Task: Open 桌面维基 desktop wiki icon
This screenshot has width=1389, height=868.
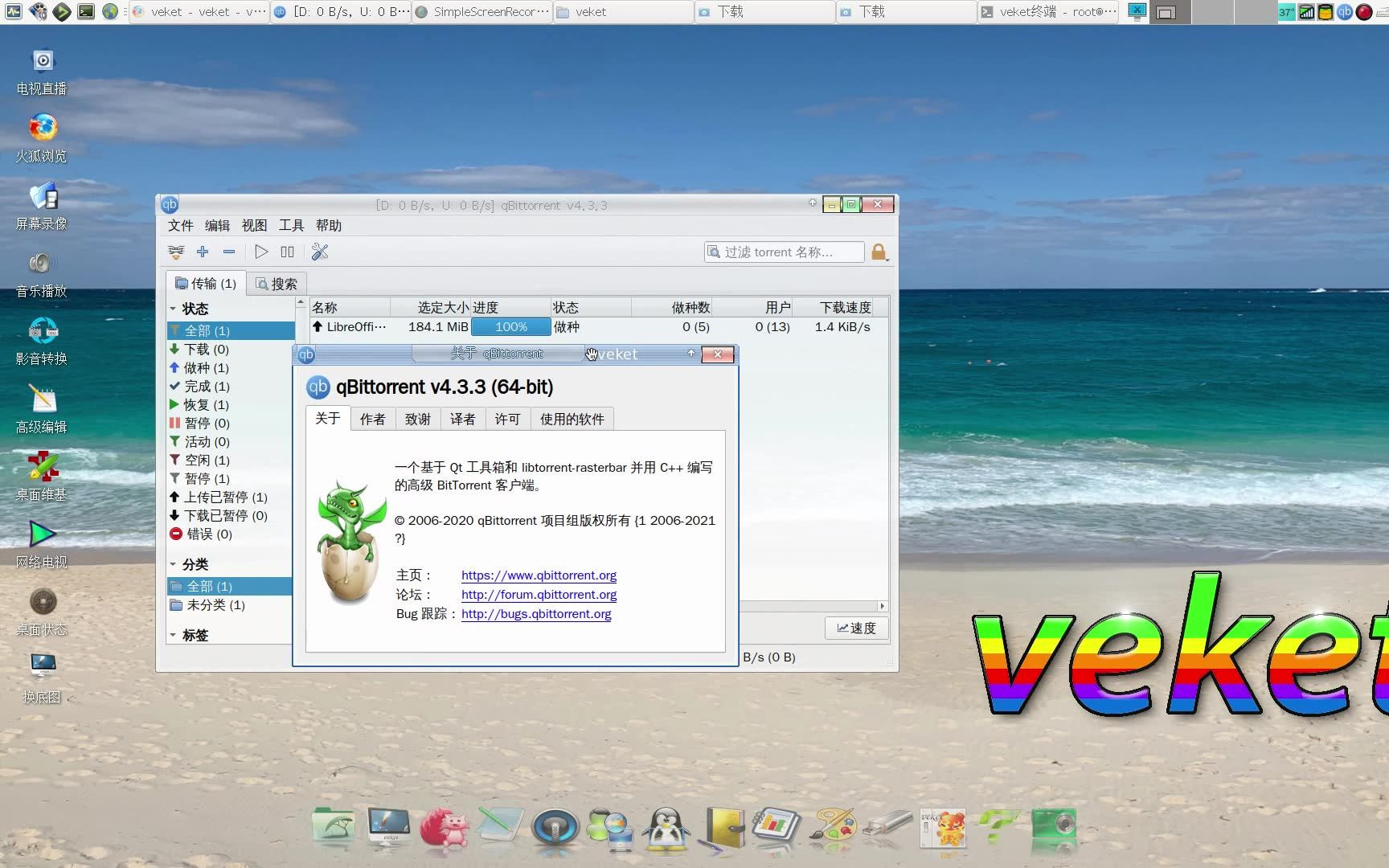Action: point(42,477)
